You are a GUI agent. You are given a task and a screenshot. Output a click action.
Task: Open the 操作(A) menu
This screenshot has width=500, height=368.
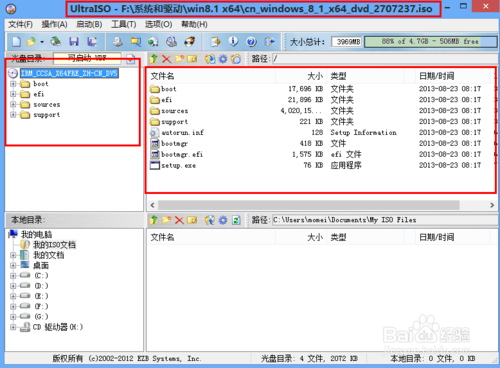point(54,24)
